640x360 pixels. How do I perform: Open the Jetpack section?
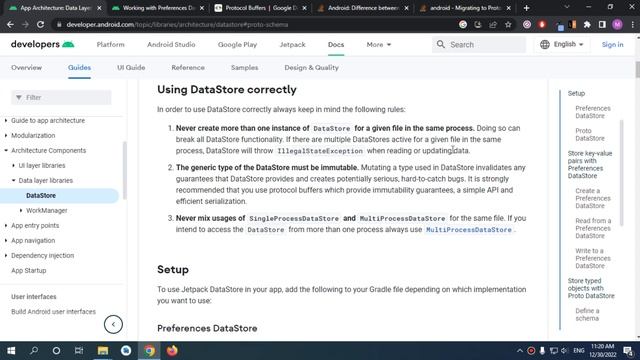(x=292, y=44)
